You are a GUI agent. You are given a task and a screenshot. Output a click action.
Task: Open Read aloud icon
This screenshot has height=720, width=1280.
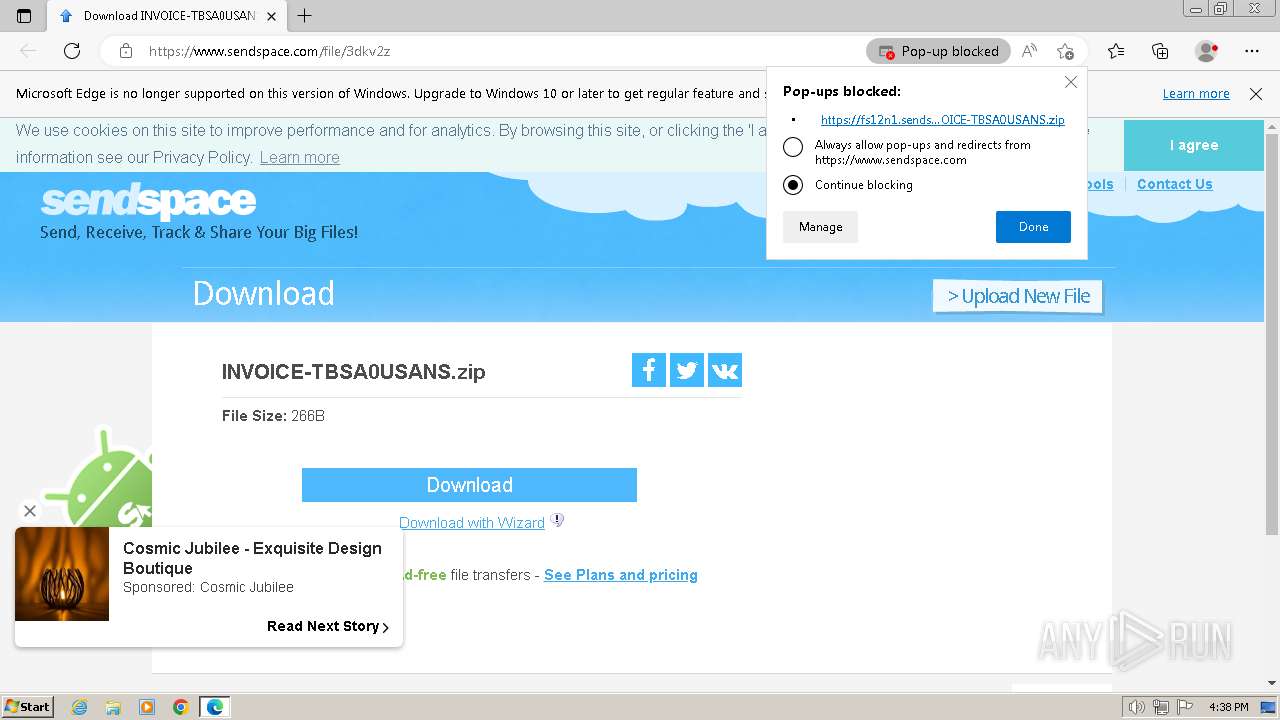(1029, 51)
